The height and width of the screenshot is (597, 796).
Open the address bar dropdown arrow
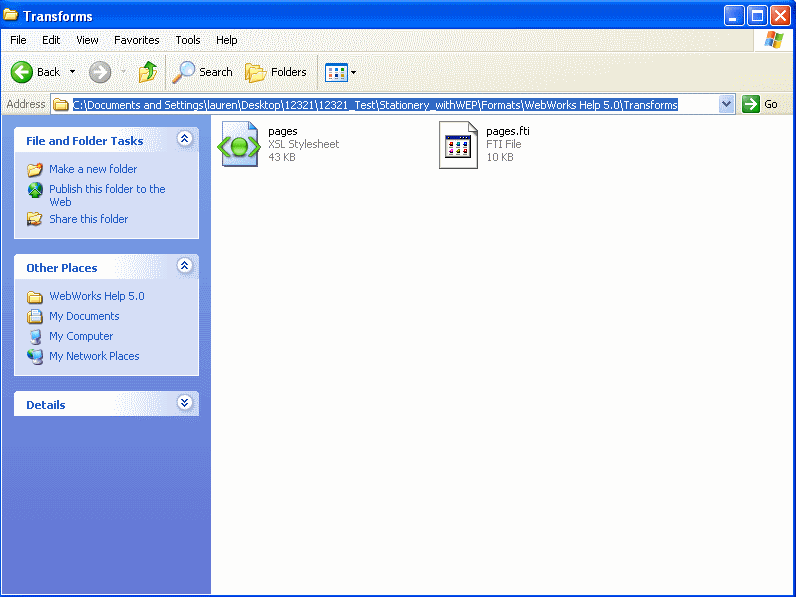click(727, 104)
